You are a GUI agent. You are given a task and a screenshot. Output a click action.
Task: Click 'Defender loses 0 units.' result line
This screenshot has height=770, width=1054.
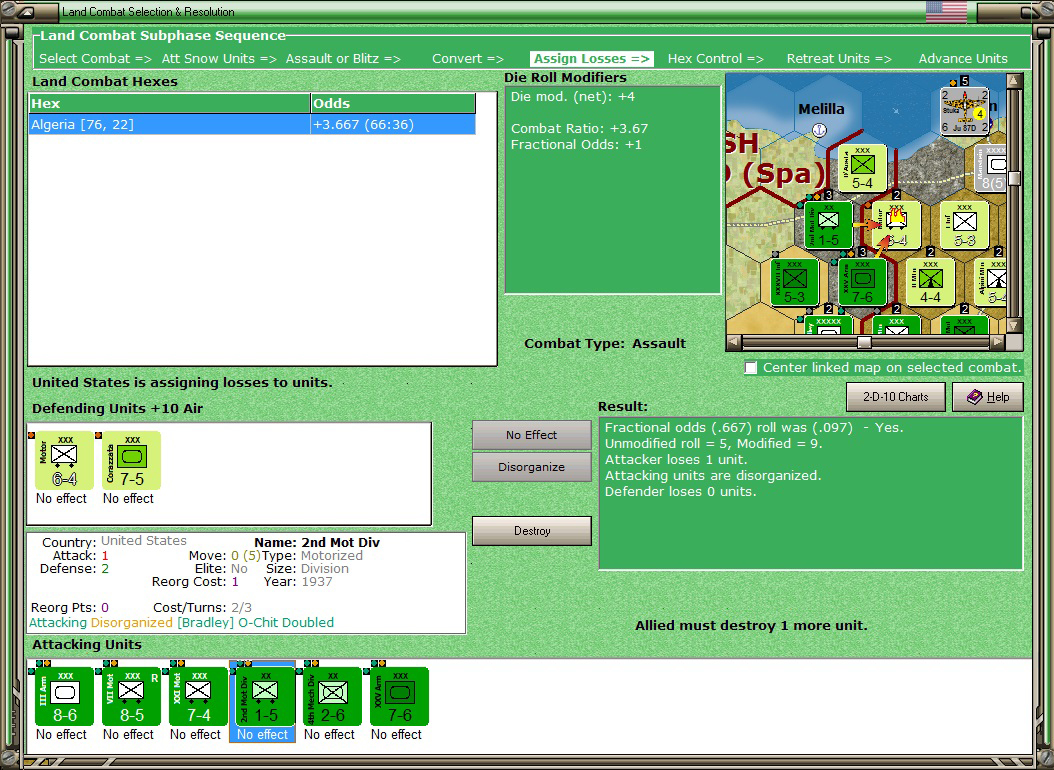point(680,492)
